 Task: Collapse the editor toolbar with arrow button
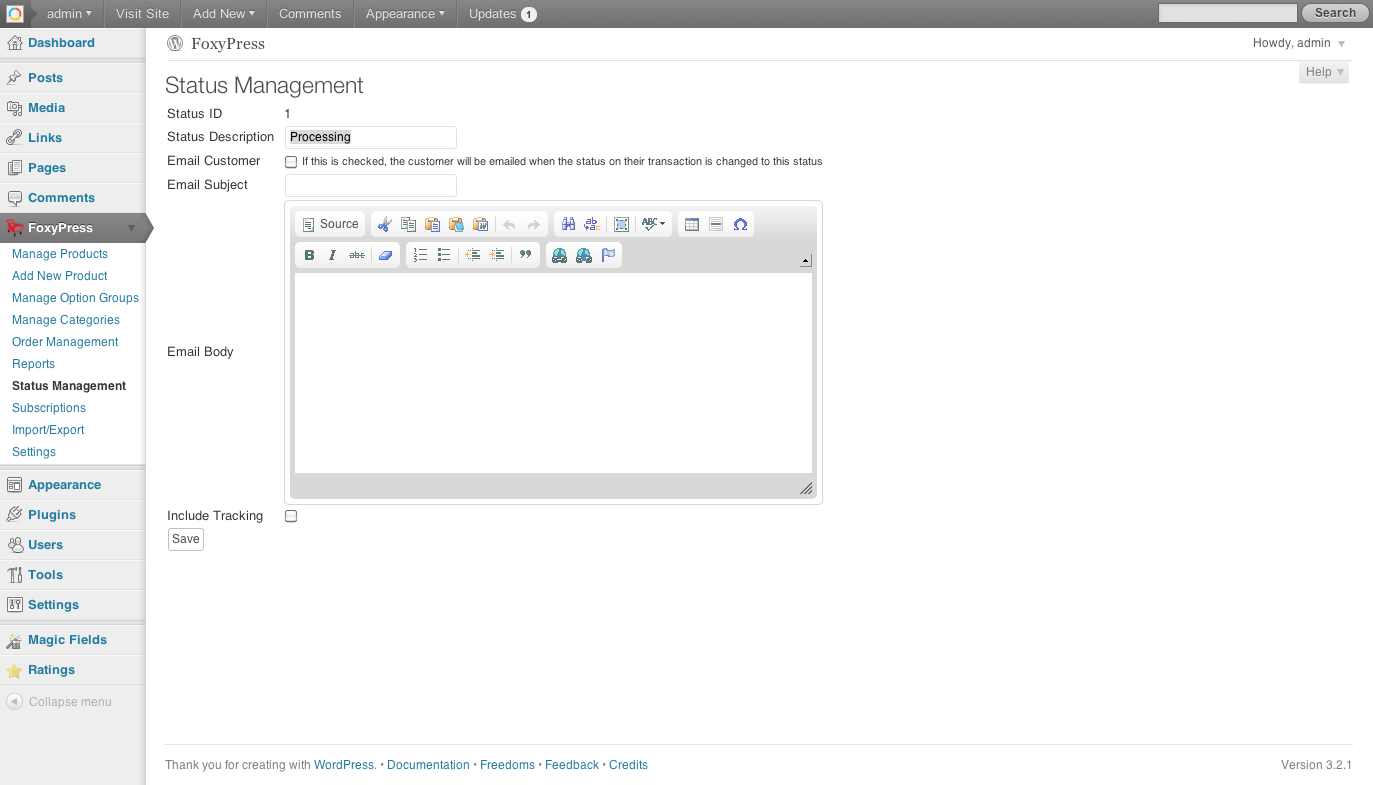pos(806,262)
